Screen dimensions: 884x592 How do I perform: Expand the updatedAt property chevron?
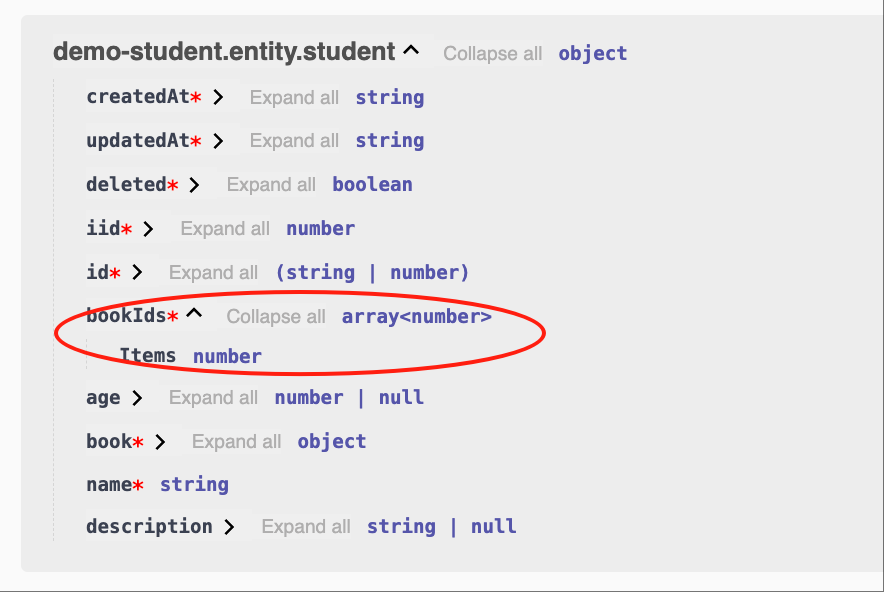(x=218, y=142)
